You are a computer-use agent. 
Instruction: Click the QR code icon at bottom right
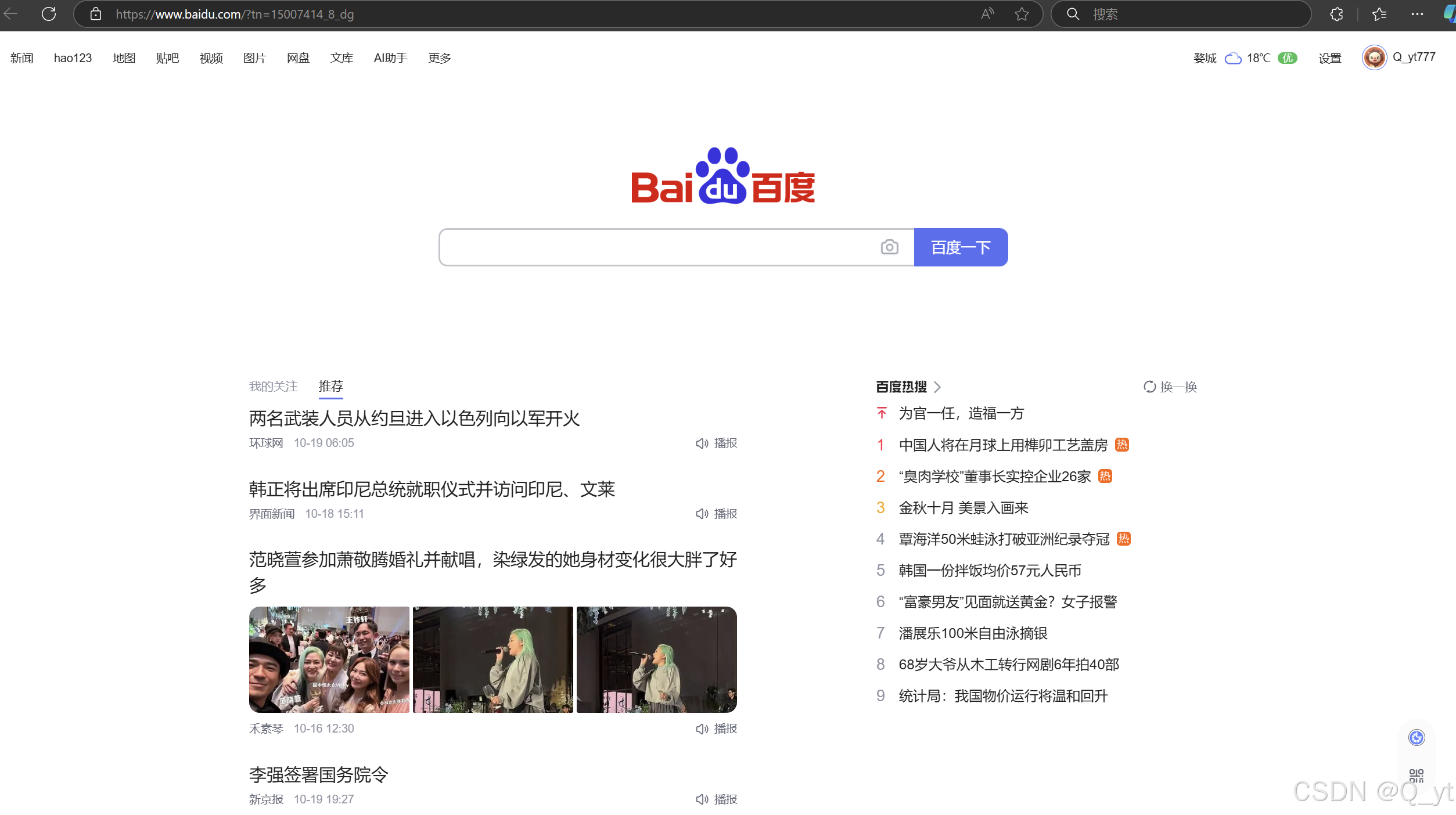pyautogui.click(x=1416, y=776)
